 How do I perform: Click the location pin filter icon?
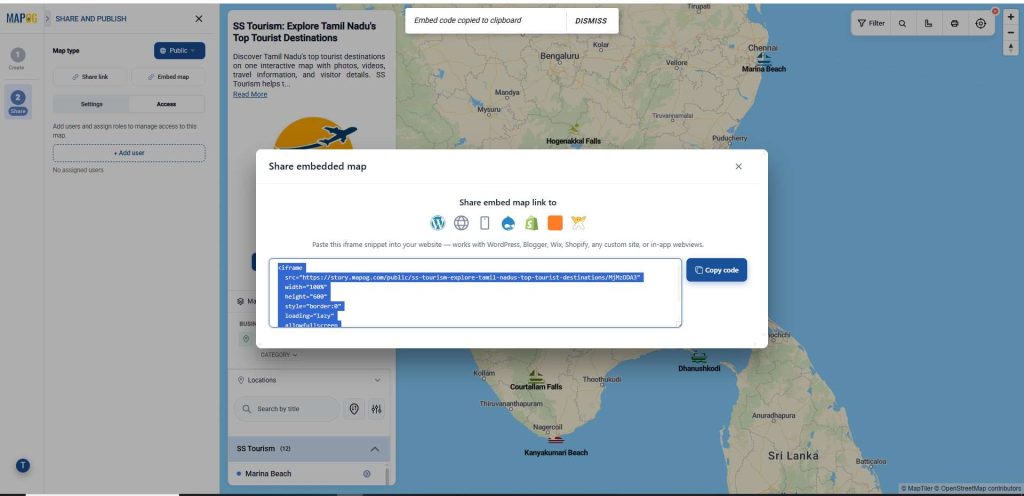[x=354, y=409]
